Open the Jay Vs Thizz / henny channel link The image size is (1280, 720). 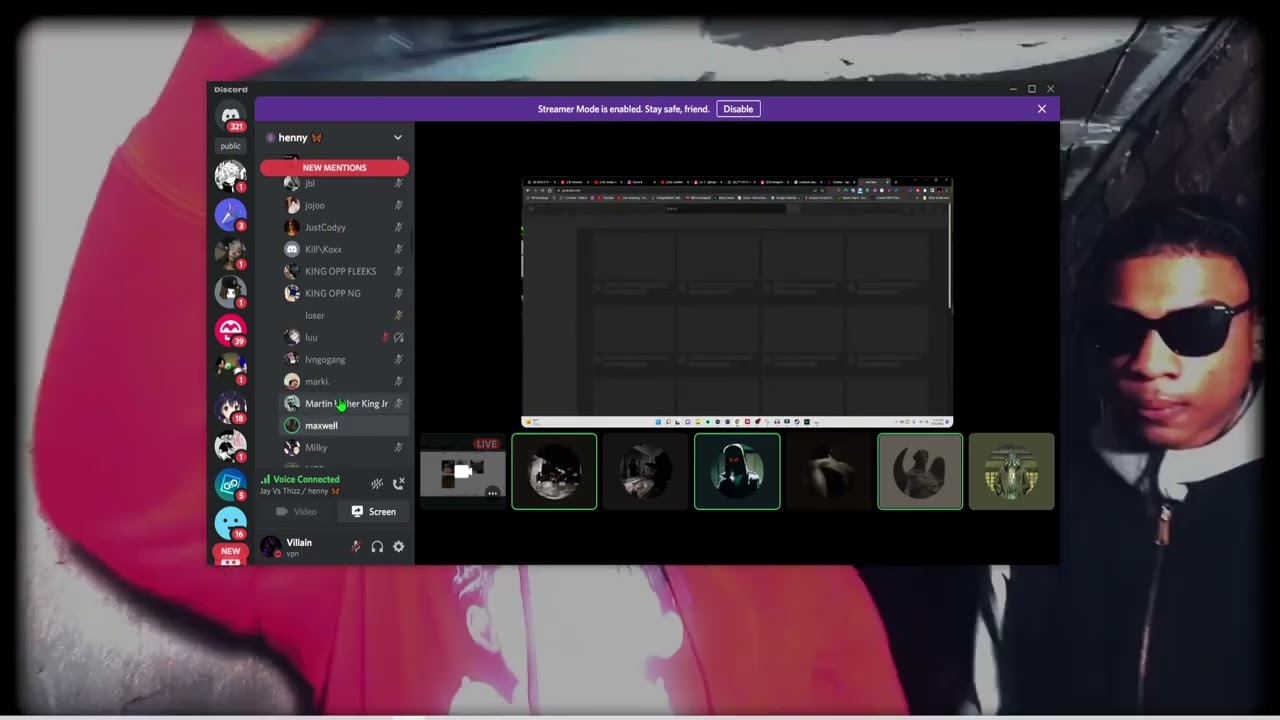coord(299,491)
